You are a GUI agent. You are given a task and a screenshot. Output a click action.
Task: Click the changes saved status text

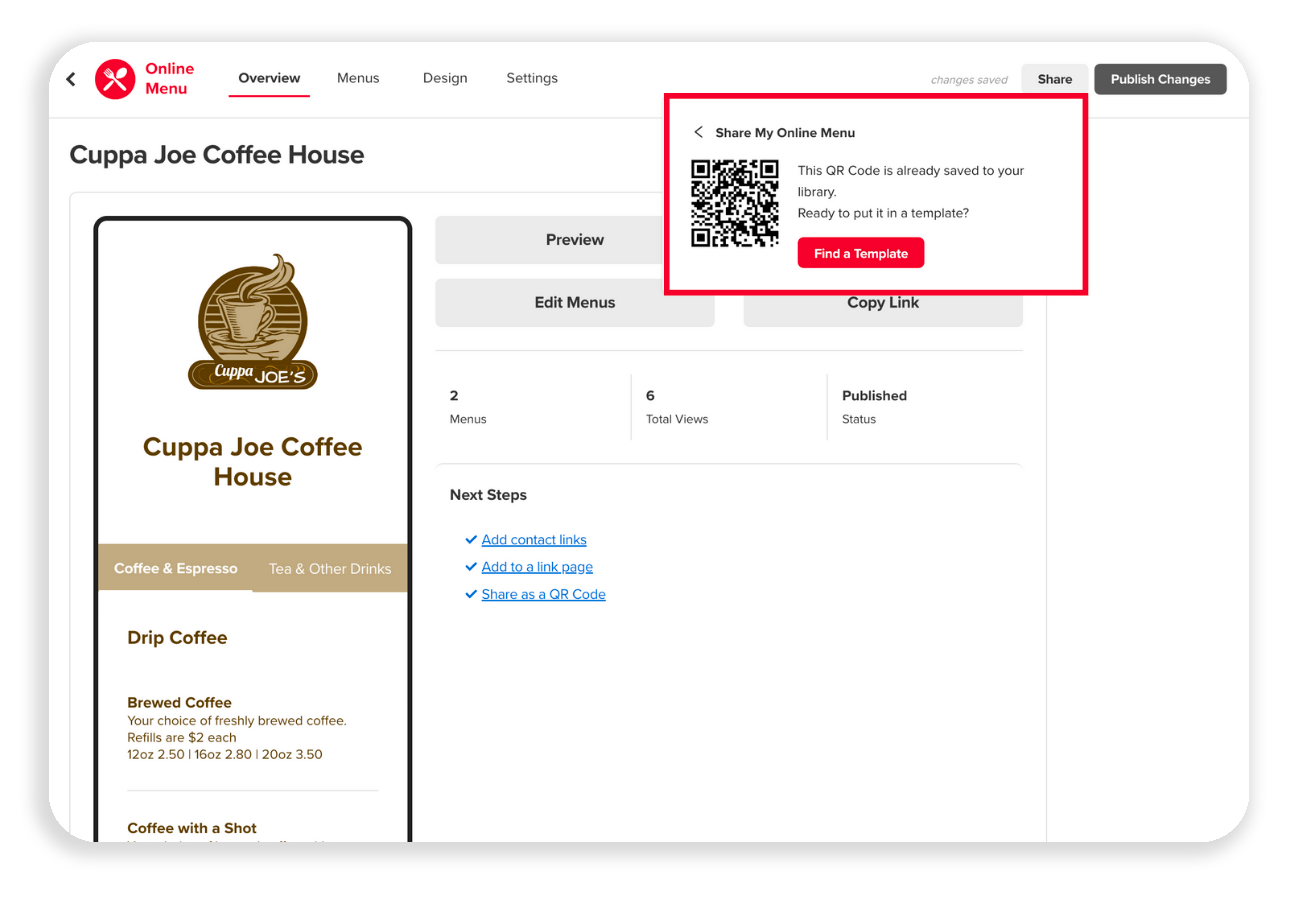(969, 80)
